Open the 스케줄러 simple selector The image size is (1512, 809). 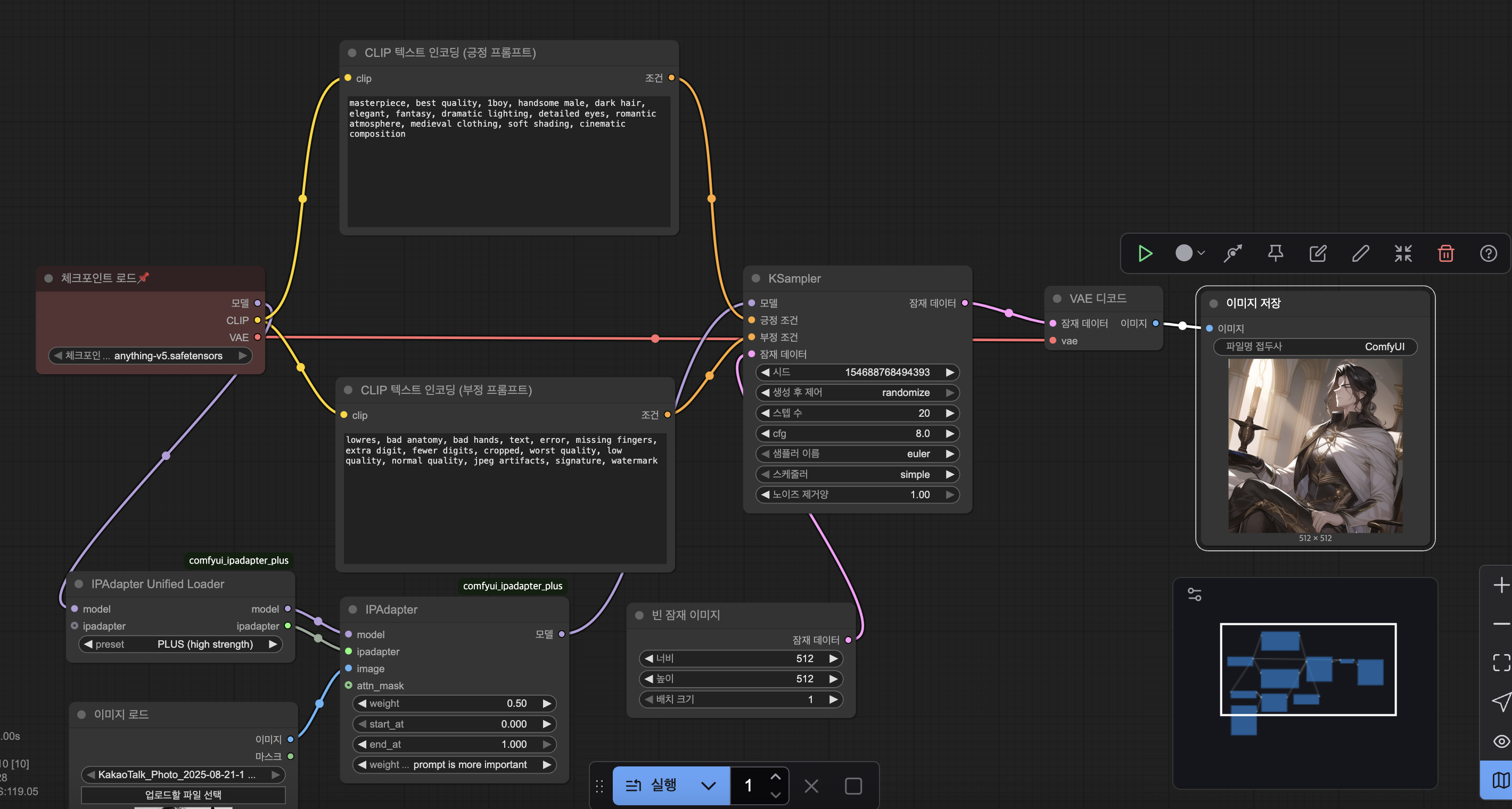857,474
